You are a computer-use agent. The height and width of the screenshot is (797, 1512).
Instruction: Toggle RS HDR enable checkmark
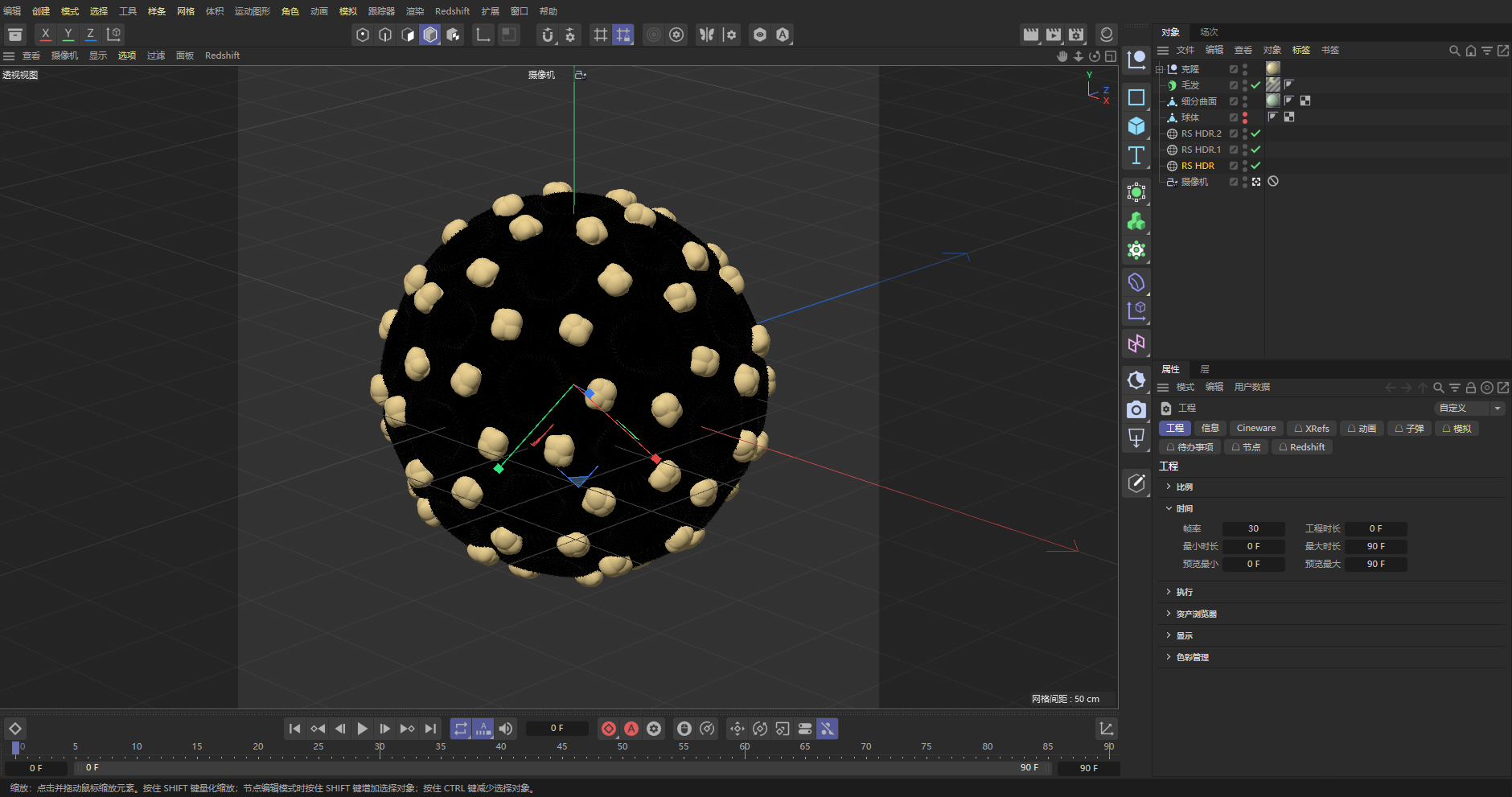(1255, 166)
